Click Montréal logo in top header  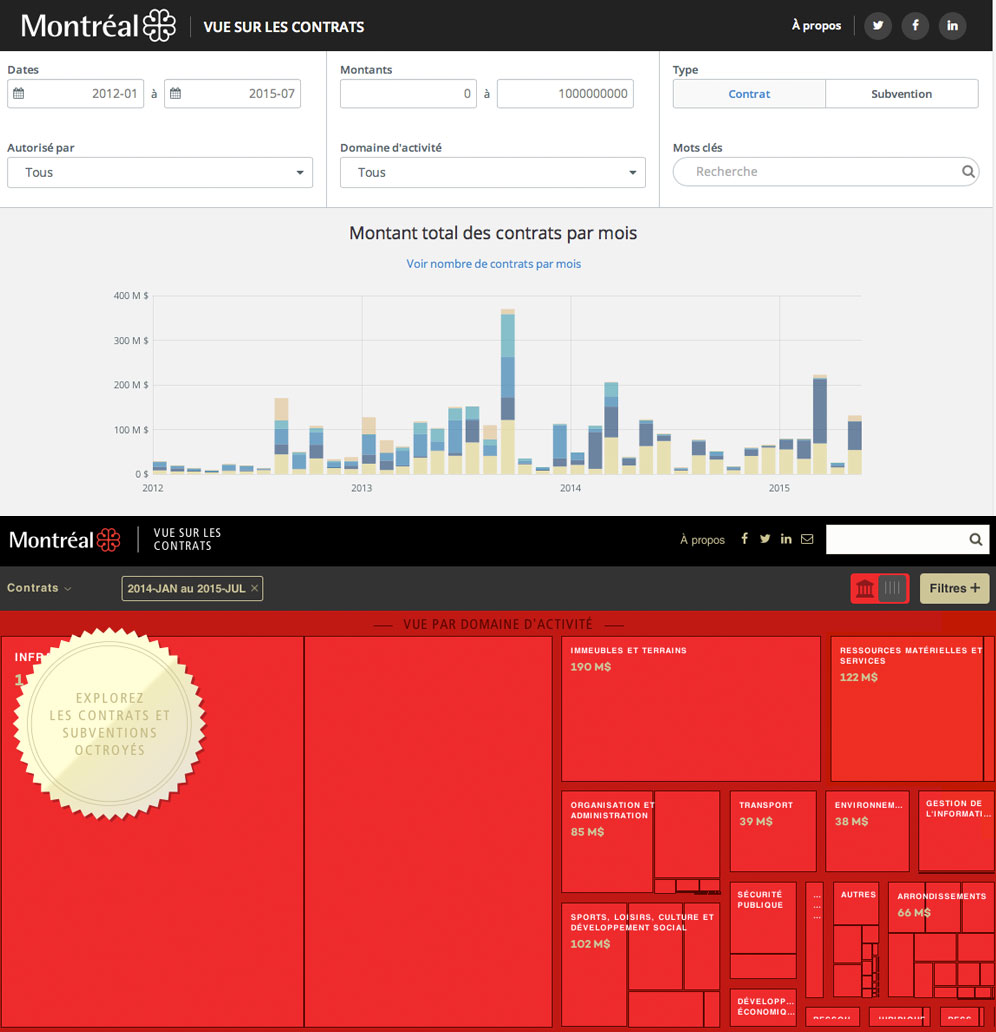point(98,26)
